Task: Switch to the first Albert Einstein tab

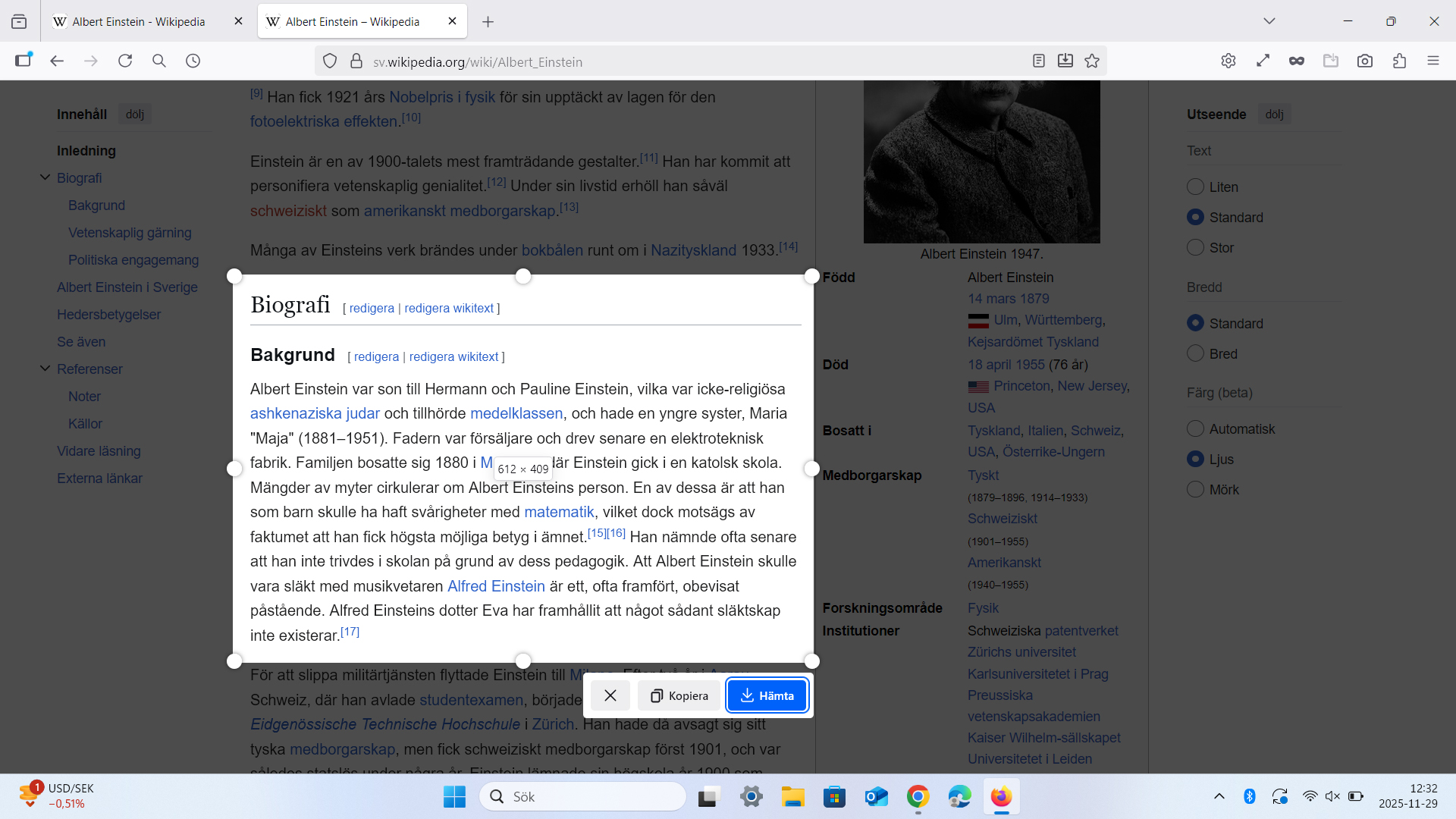Action: [139, 21]
